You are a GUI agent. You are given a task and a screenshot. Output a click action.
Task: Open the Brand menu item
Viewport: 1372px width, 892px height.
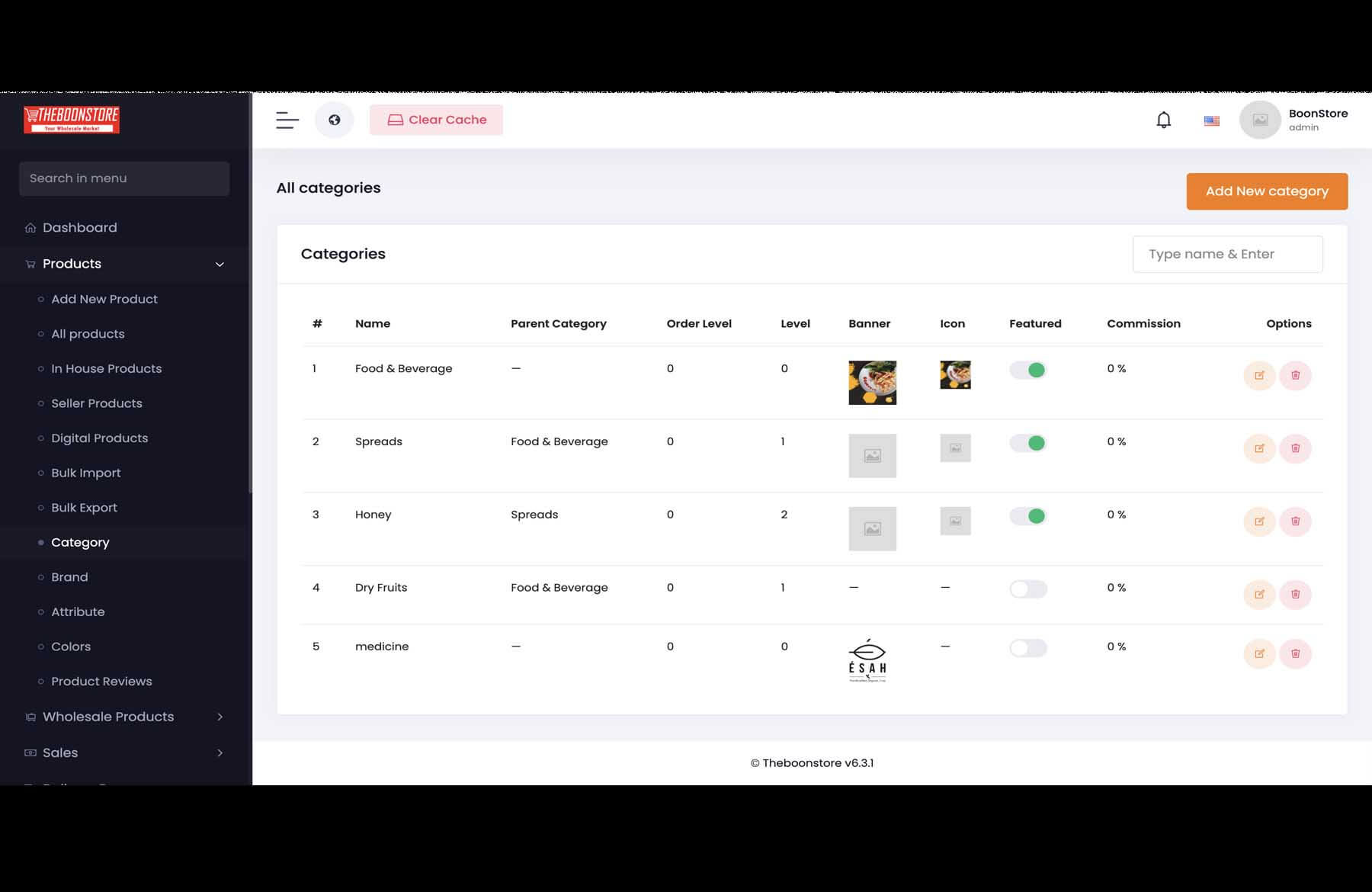coord(69,577)
